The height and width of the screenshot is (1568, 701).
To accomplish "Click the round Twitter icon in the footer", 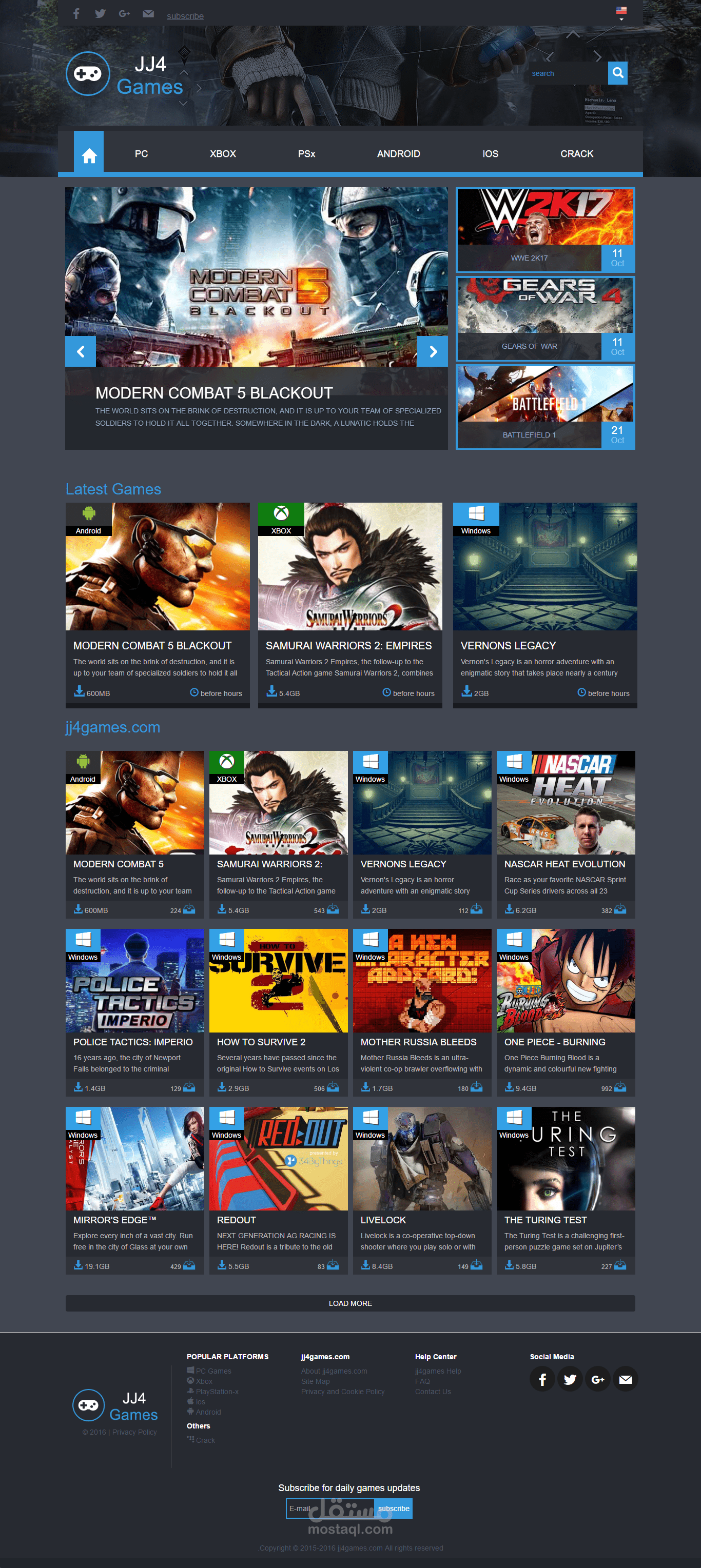I will [x=570, y=1379].
